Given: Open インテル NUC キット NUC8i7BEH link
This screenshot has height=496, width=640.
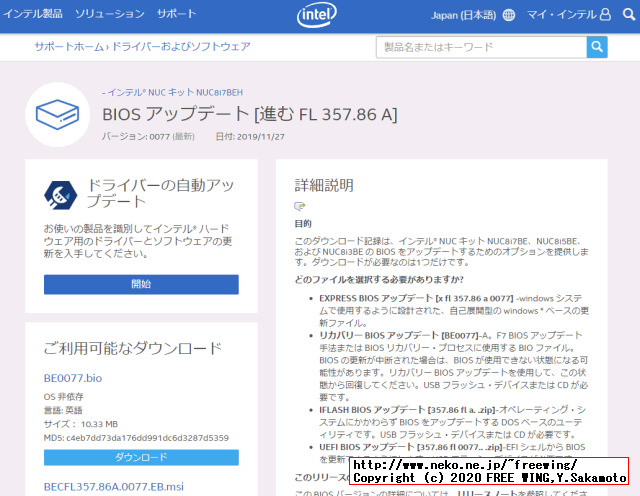Looking at the screenshot, I should 175,92.
